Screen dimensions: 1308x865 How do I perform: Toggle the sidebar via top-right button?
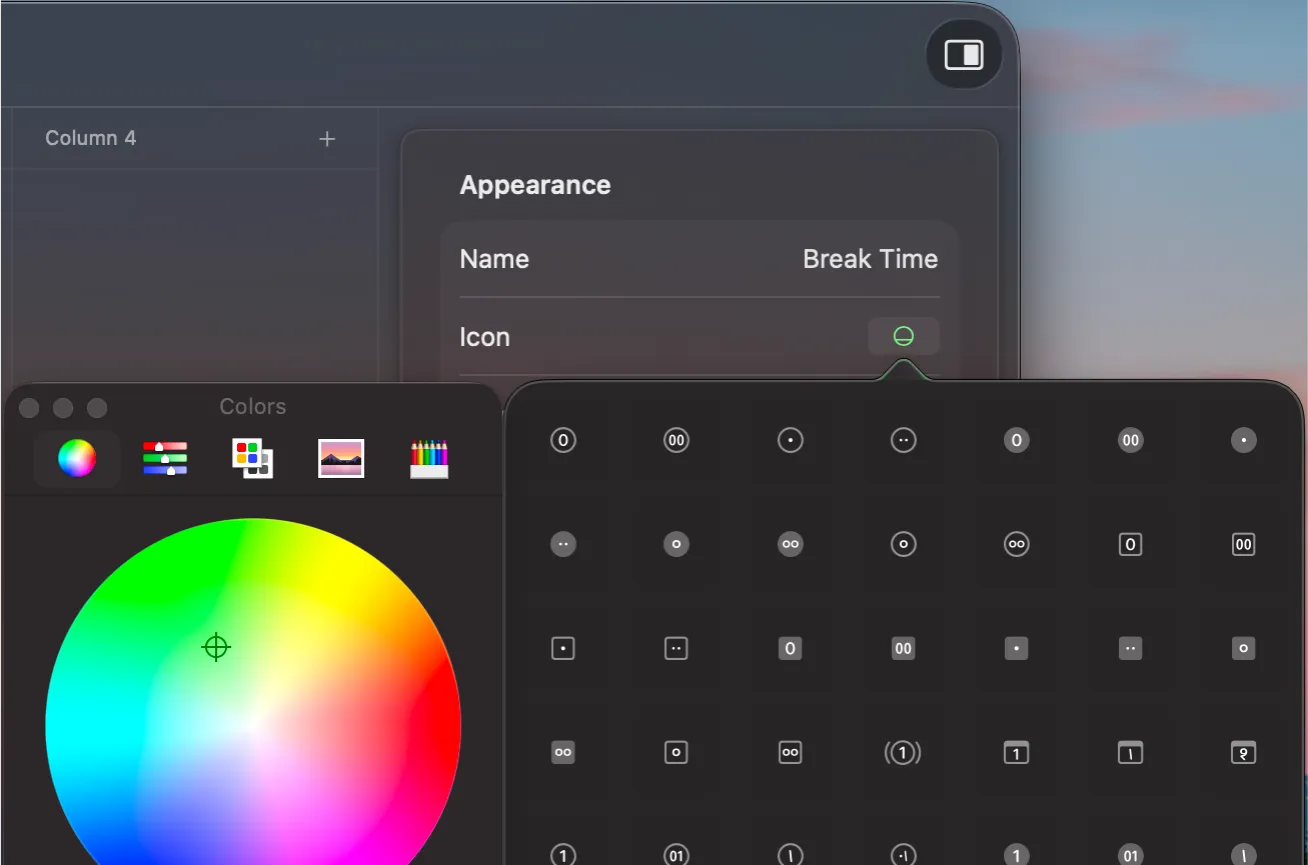tap(963, 55)
